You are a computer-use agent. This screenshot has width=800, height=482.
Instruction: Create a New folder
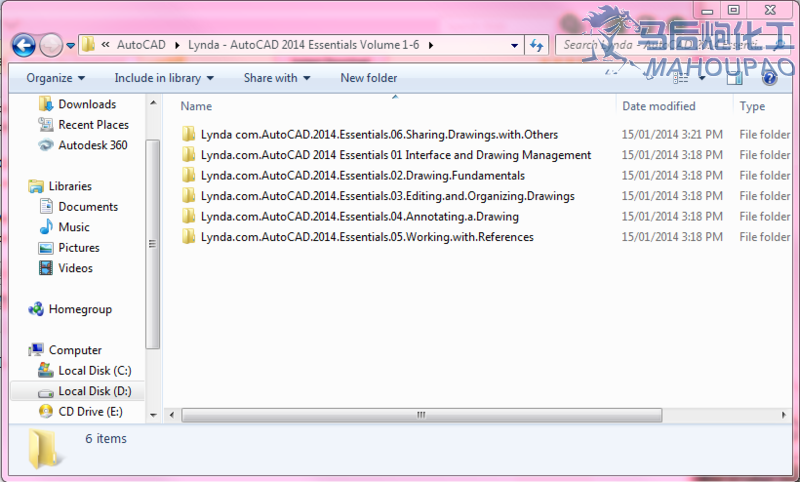[x=368, y=78]
